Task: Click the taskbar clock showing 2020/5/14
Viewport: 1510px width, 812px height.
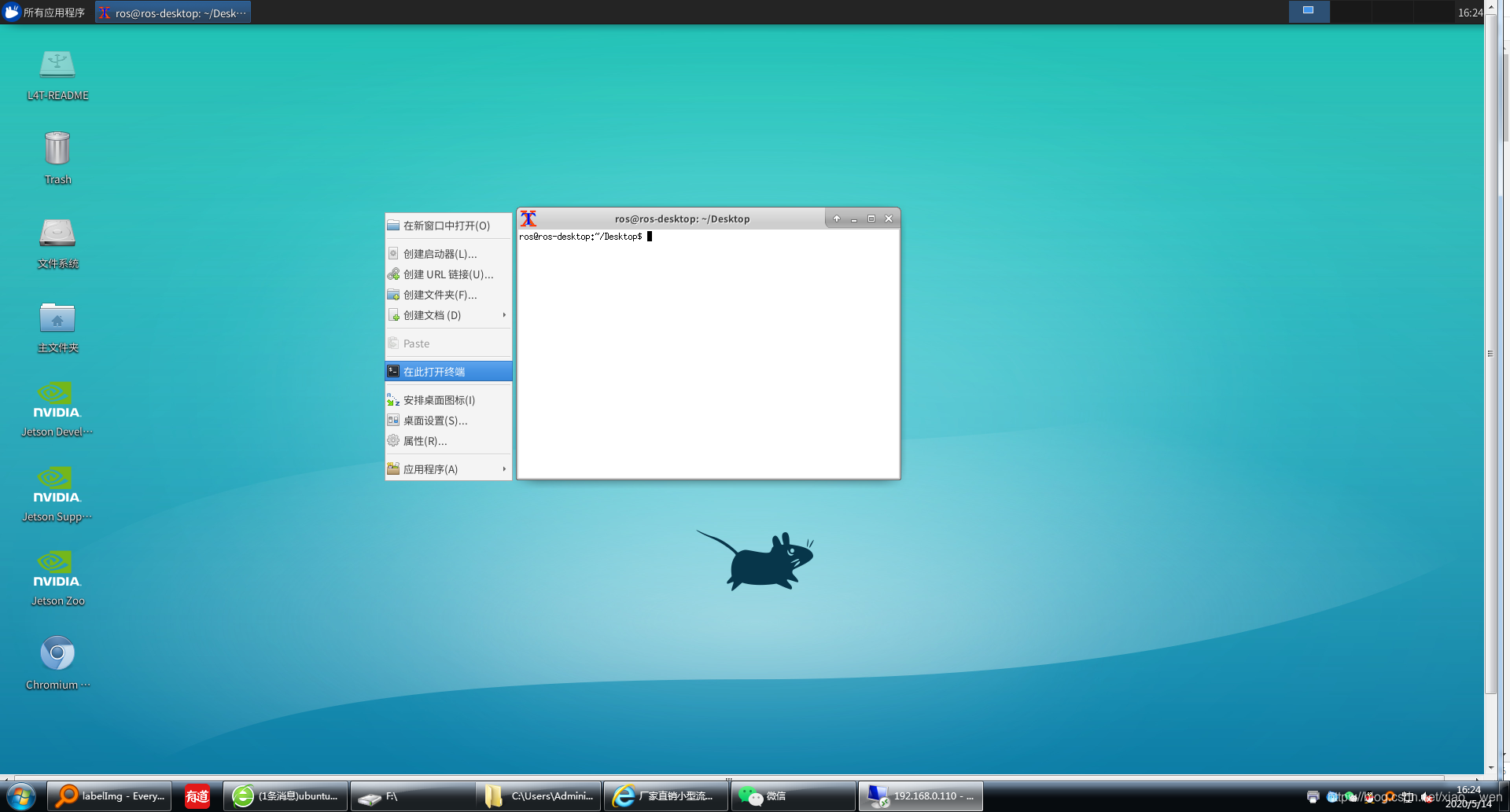Action: pos(1468,796)
